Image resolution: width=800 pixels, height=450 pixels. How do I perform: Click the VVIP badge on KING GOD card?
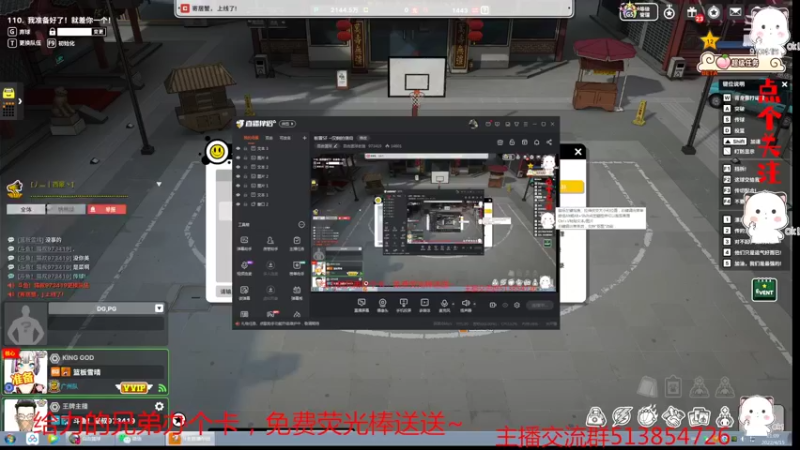tap(134, 388)
